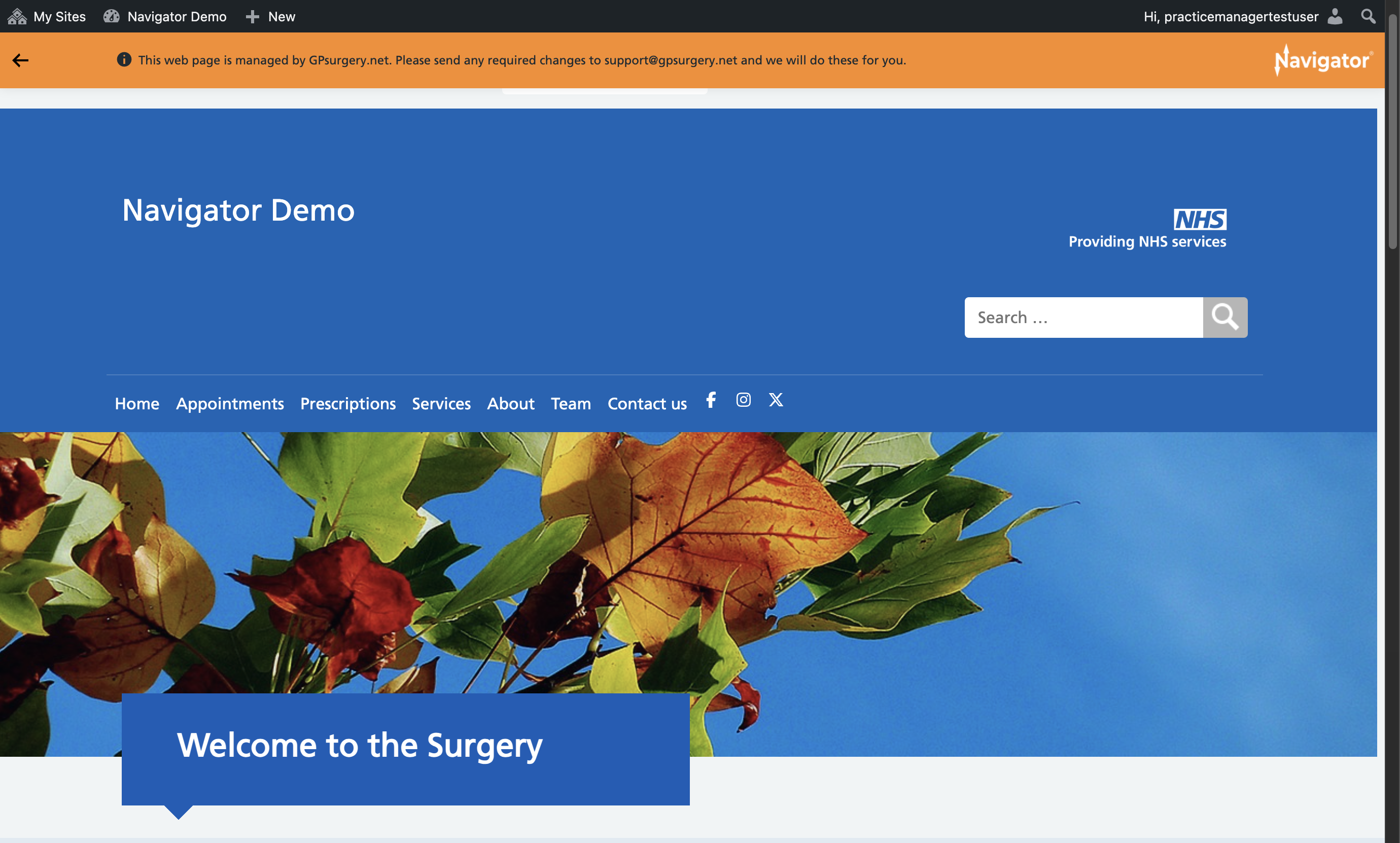Click the magnifier search submit button
This screenshot has height=843, width=1400.
pyautogui.click(x=1225, y=318)
